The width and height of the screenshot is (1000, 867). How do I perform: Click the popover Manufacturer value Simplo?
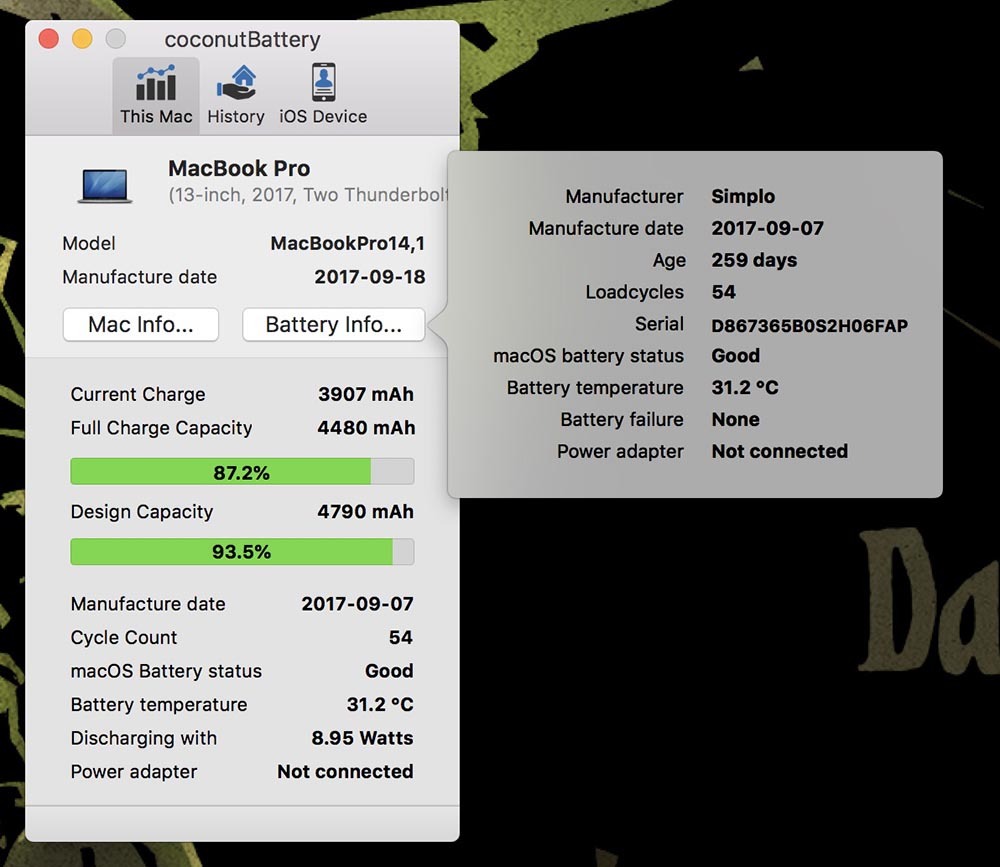pyautogui.click(x=743, y=196)
